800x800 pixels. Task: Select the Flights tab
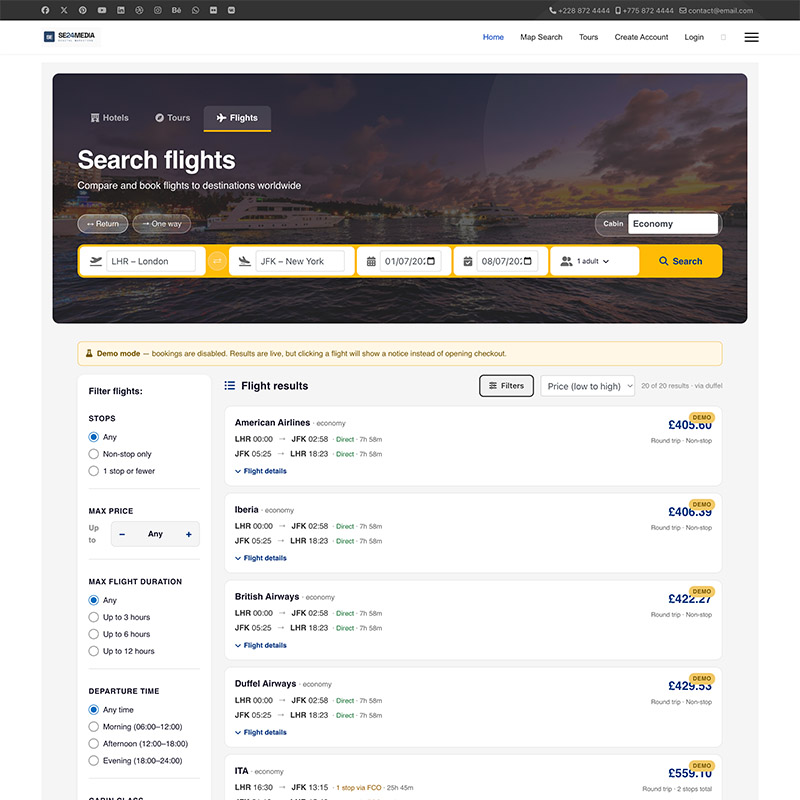pos(237,118)
